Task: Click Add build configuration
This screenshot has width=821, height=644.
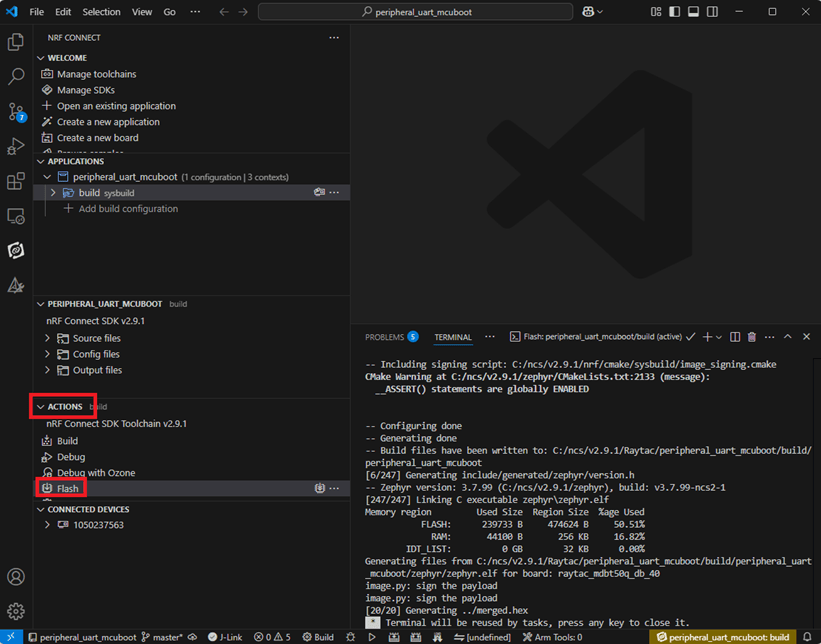Action: point(128,209)
